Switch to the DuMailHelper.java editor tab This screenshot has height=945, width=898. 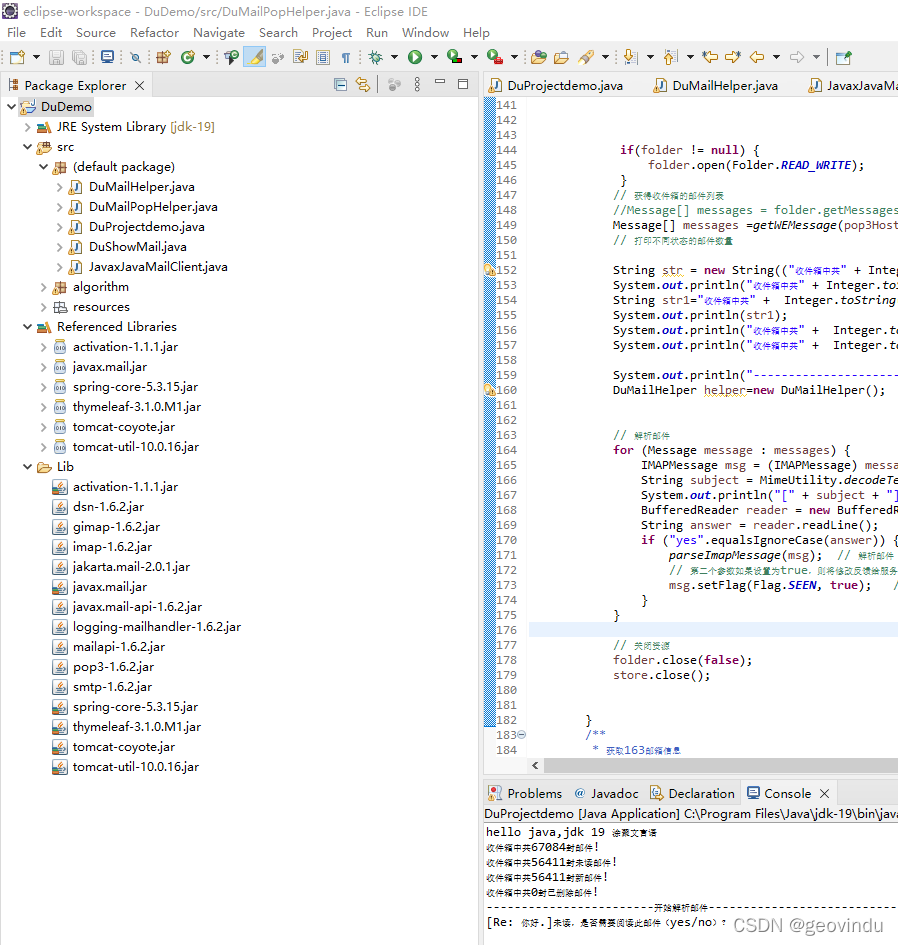[724, 86]
